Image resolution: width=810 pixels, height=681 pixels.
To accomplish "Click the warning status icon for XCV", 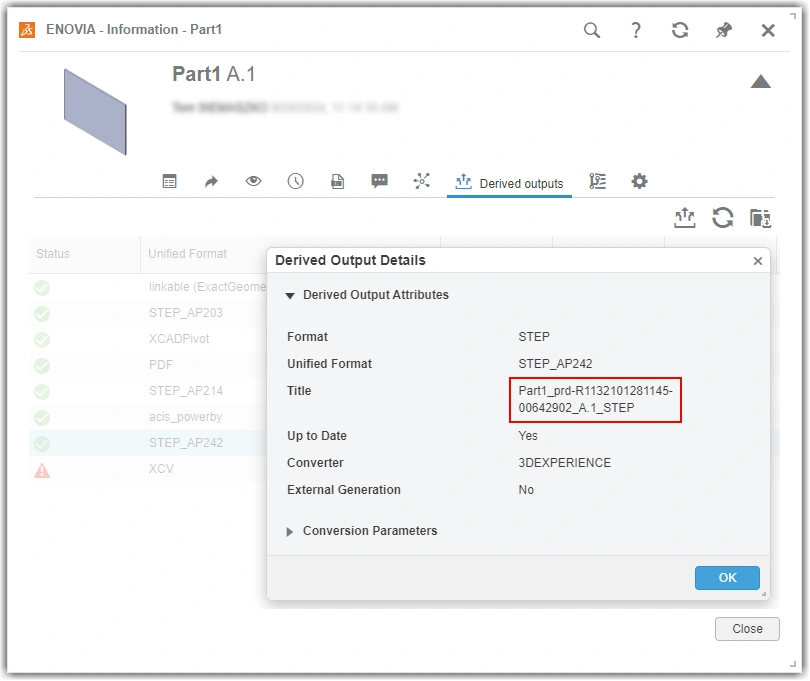I will 42,470.
